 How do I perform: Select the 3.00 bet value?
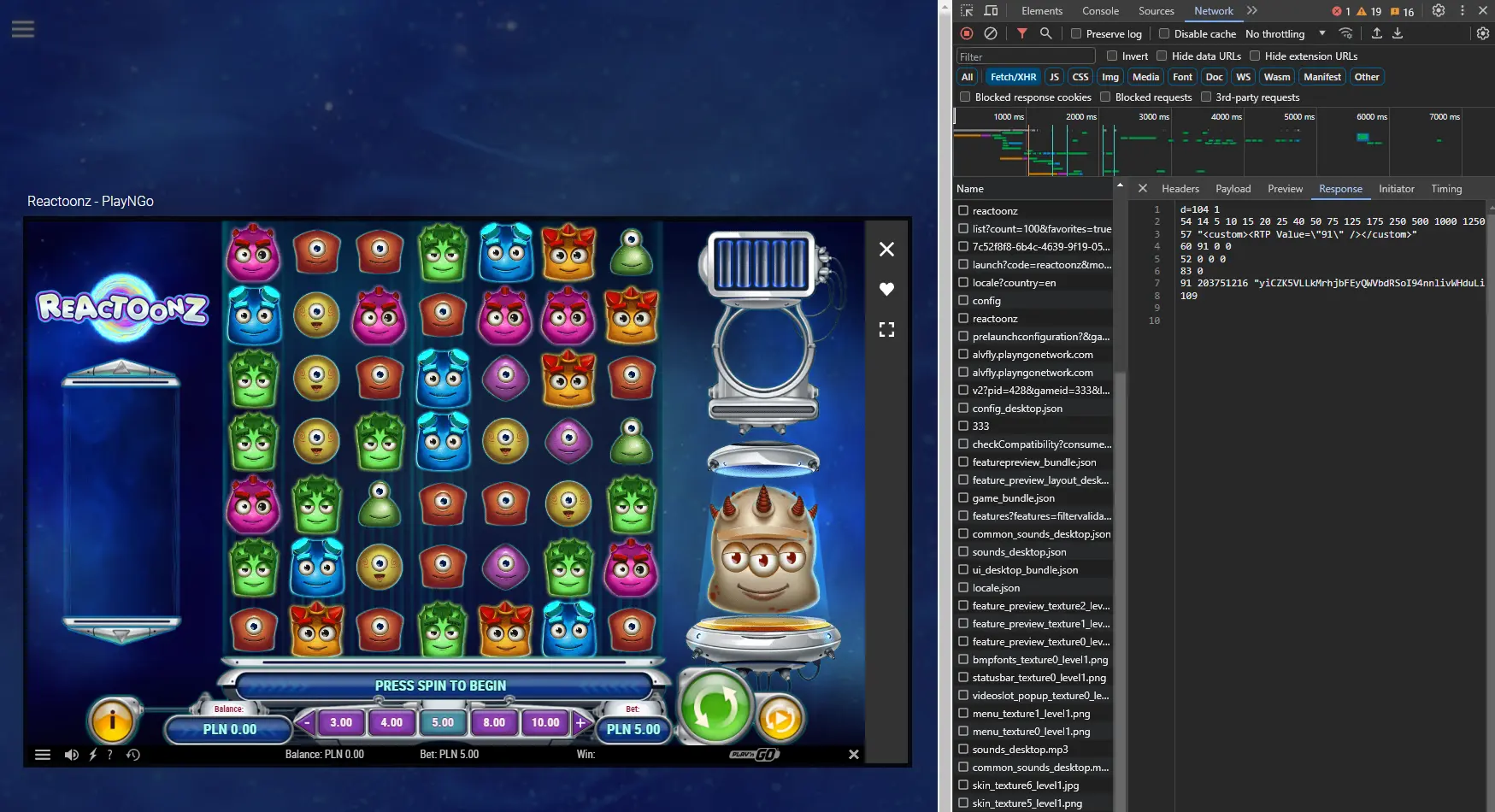pos(341,722)
